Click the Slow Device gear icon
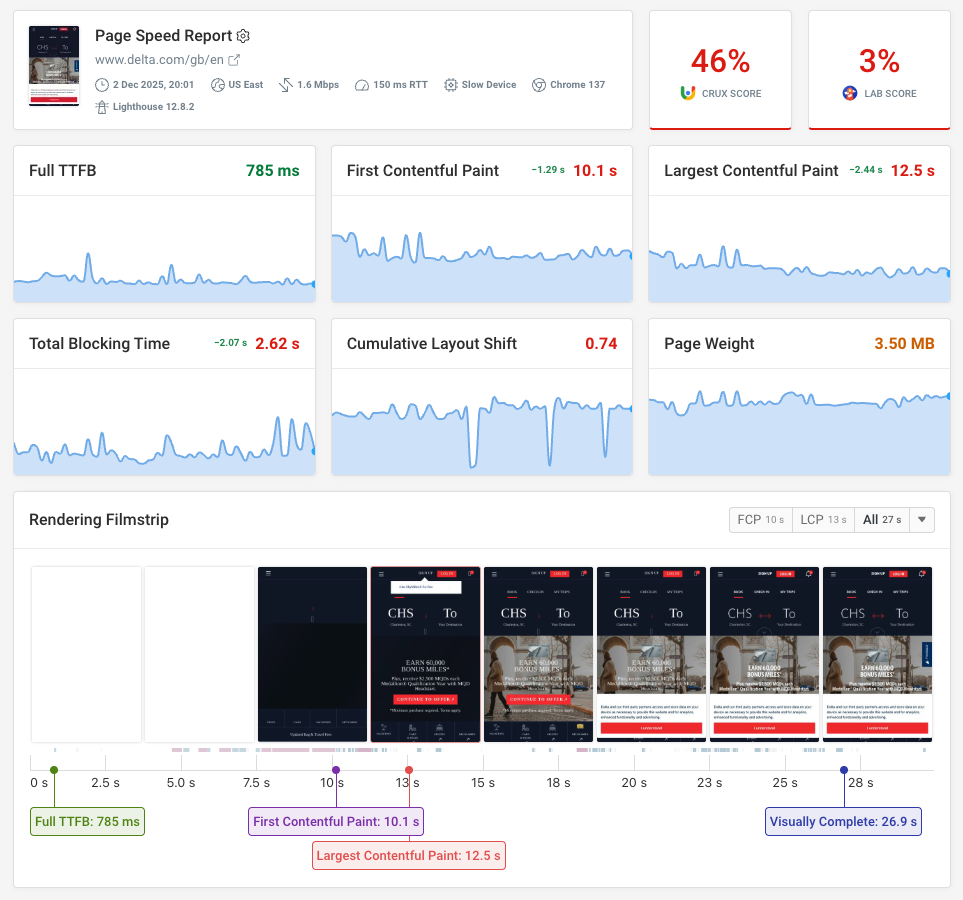The height and width of the screenshot is (900, 963). click(450, 85)
